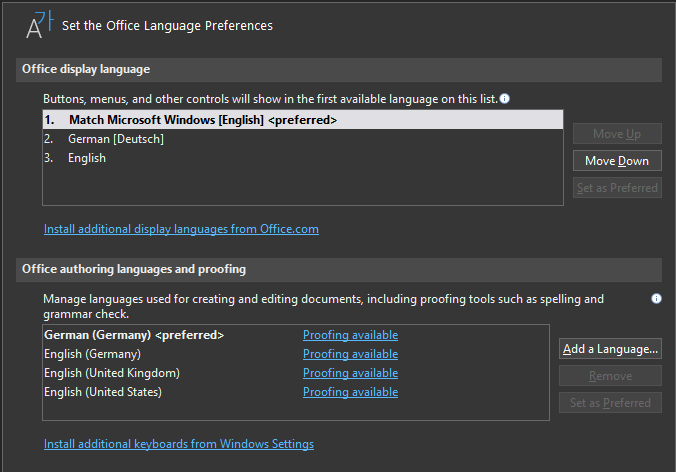Image resolution: width=676 pixels, height=472 pixels.
Task: Open Proofing available link for English (Germany)
Action: (x=350, y=354)
